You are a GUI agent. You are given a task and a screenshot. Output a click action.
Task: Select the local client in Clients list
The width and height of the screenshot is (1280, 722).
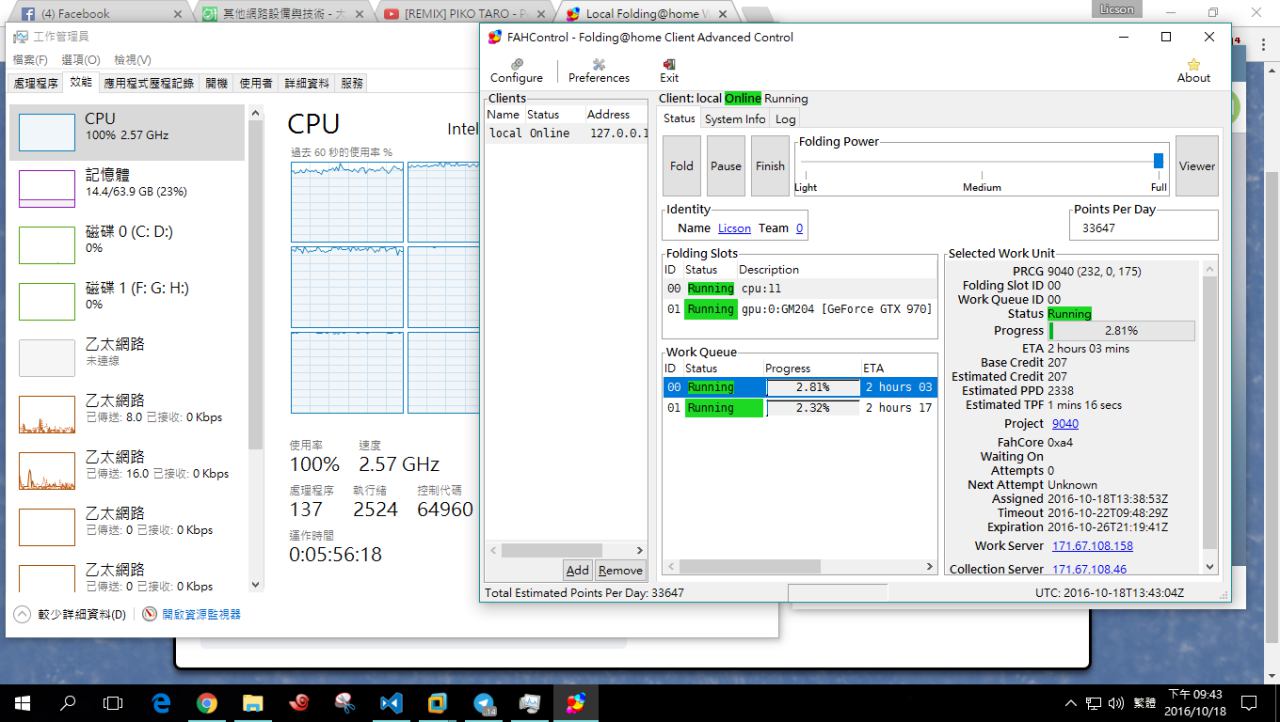click(x=567, y=133)
